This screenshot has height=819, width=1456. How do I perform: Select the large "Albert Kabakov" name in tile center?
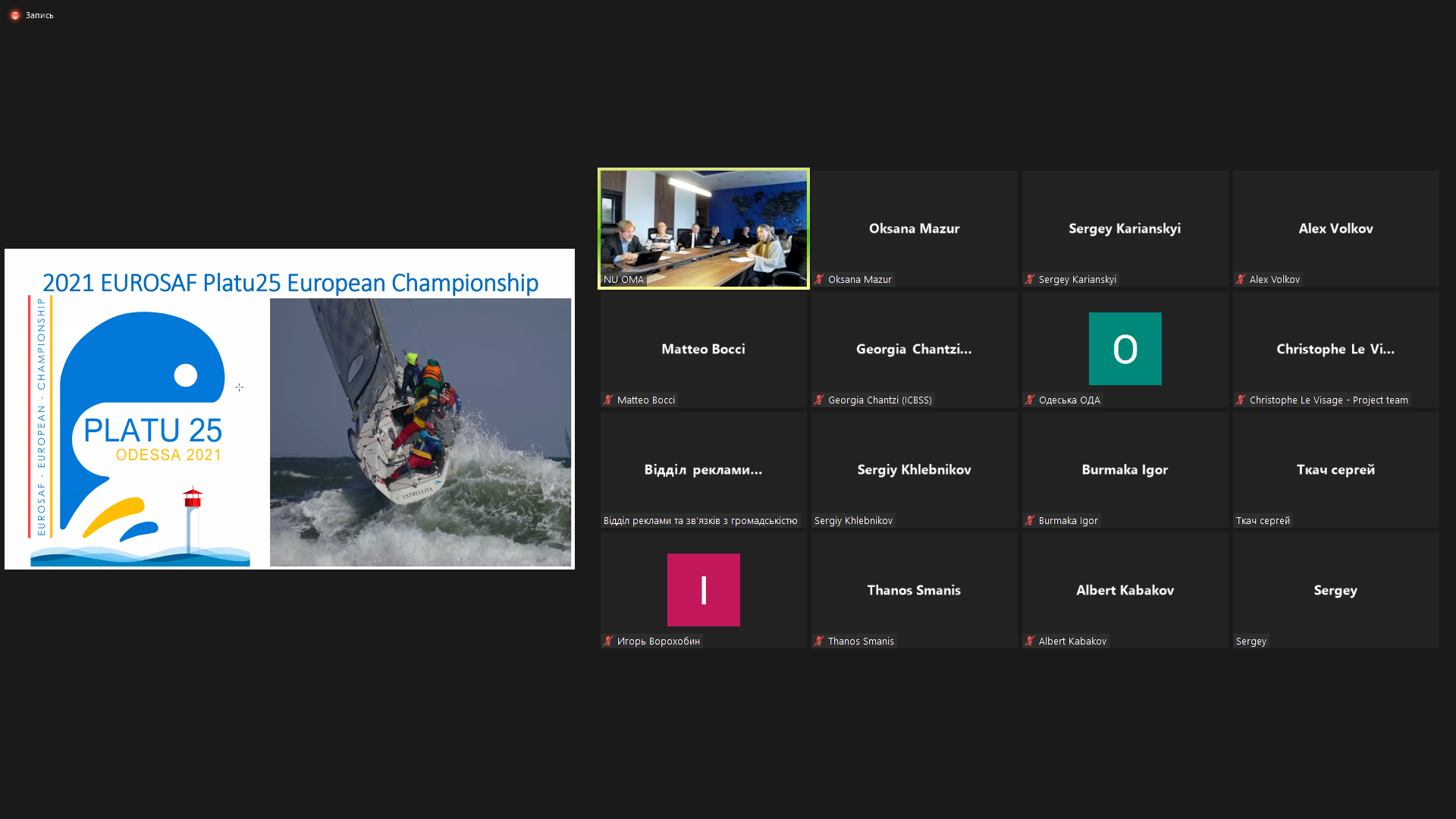coord(1125,590)
